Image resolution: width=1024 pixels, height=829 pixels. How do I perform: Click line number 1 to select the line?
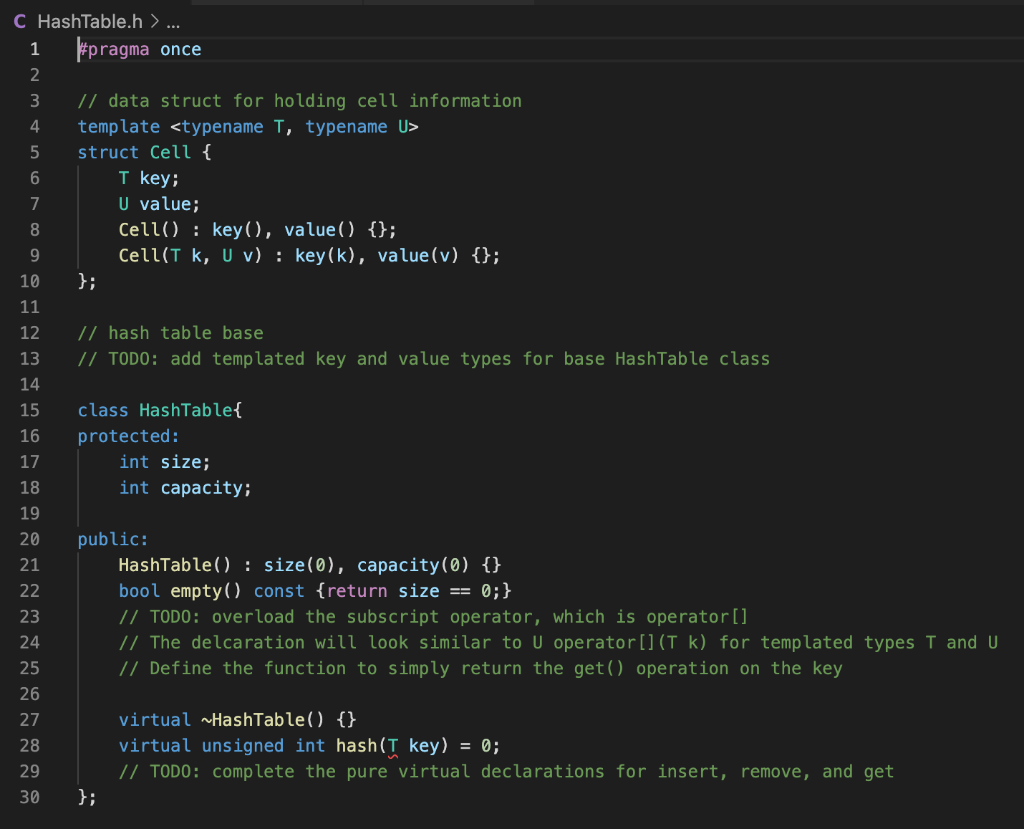point(34,48)
